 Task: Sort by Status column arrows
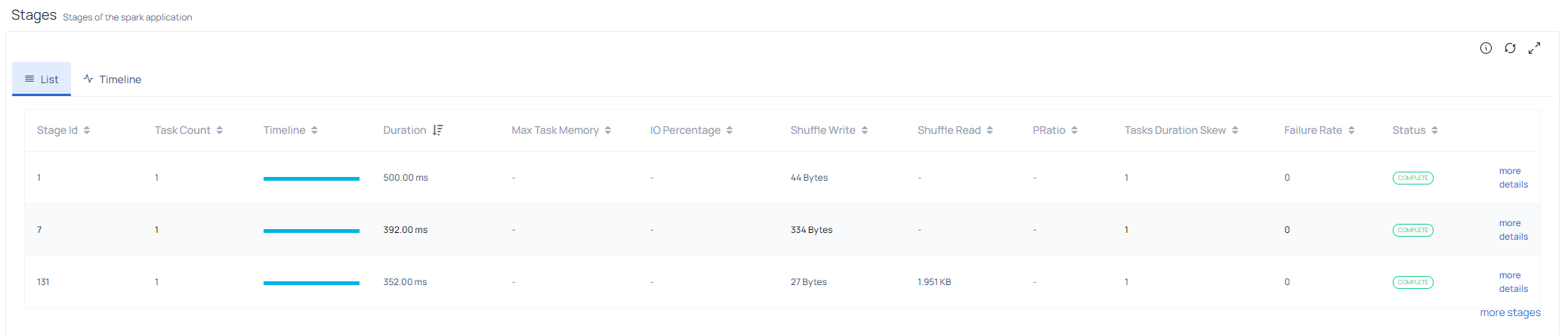pyautogui.click(x=1435, y=130)
